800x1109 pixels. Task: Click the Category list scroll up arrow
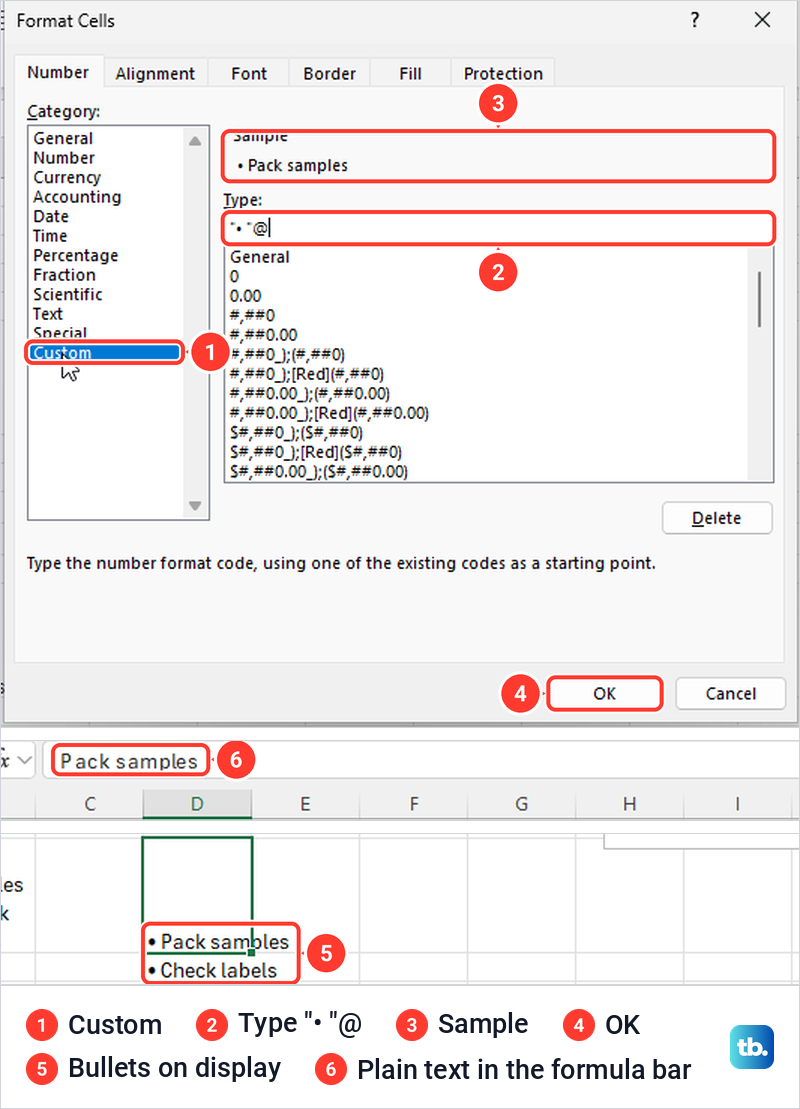tap(195, 141)
